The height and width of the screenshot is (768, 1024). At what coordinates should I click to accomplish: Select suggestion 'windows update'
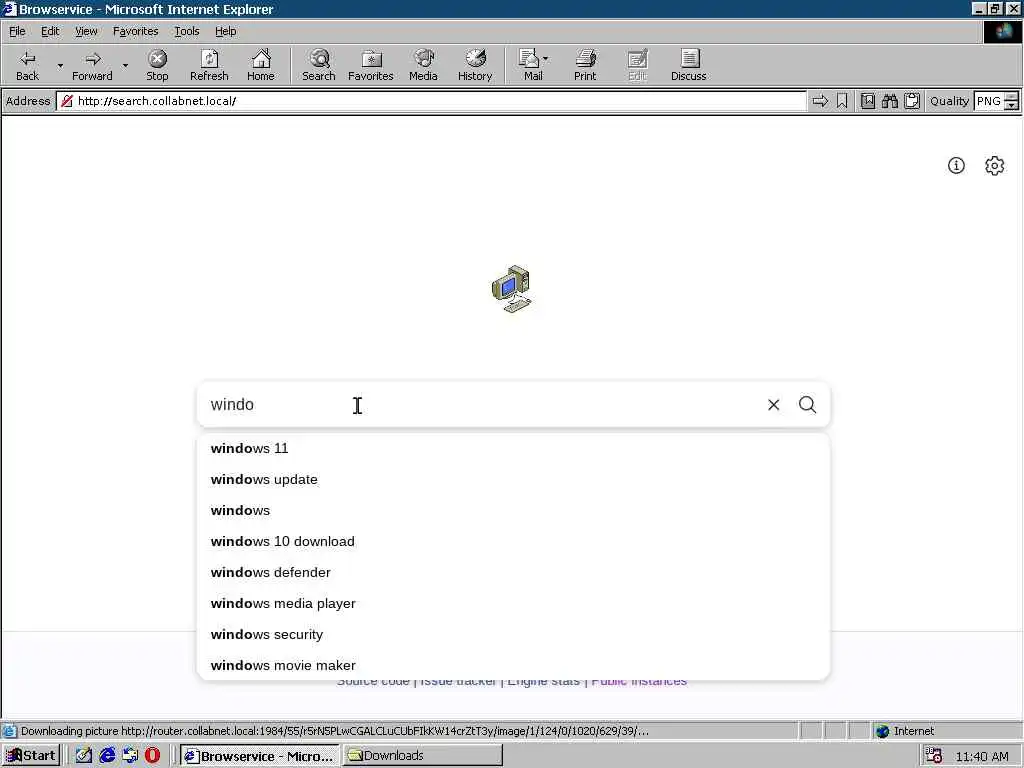[x=513, y=479]
